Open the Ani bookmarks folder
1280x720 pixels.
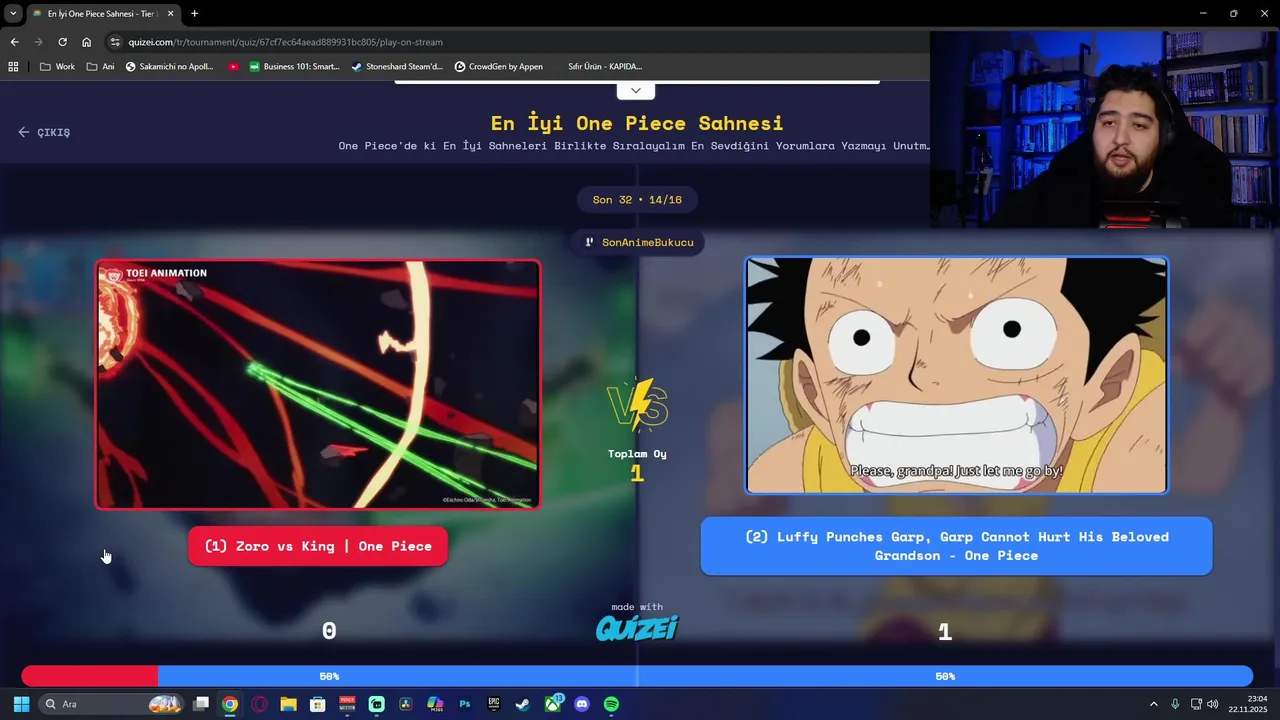[x=101, y=67]
